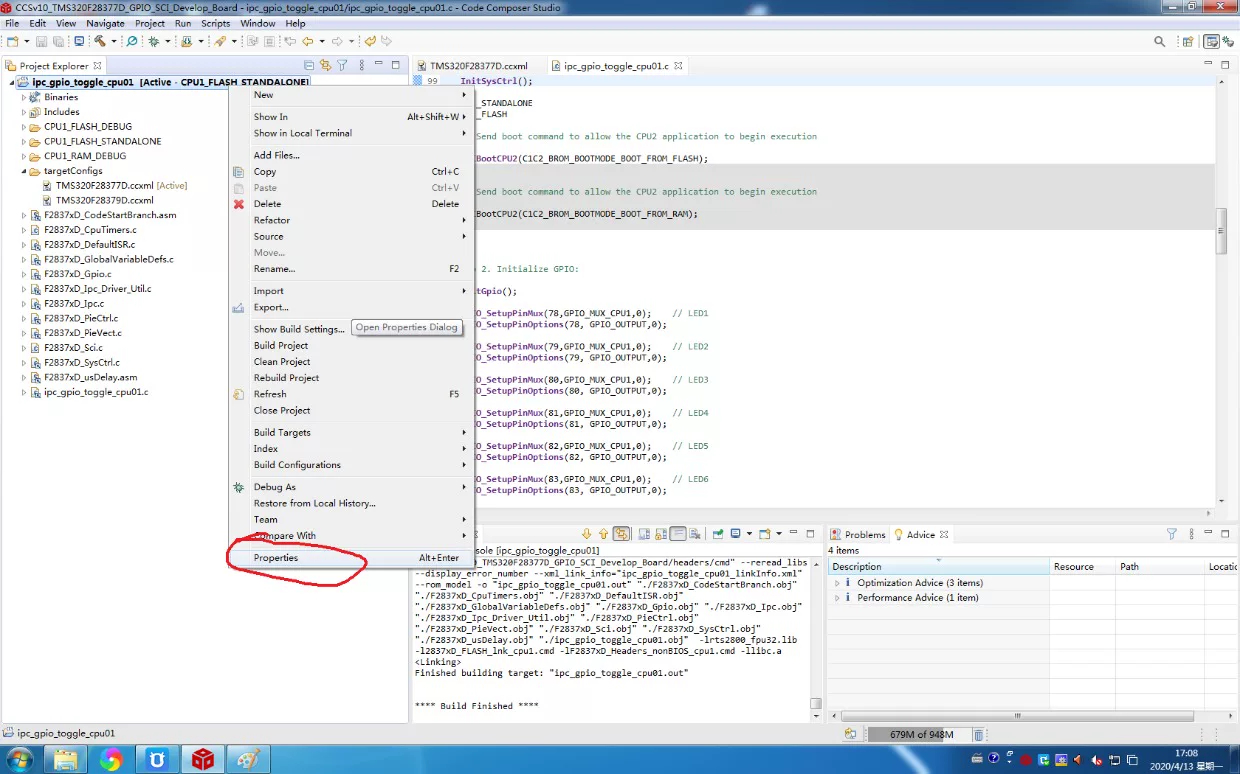
Task: Click the Console scroll up arrow icon
Action: pos(603,534)
